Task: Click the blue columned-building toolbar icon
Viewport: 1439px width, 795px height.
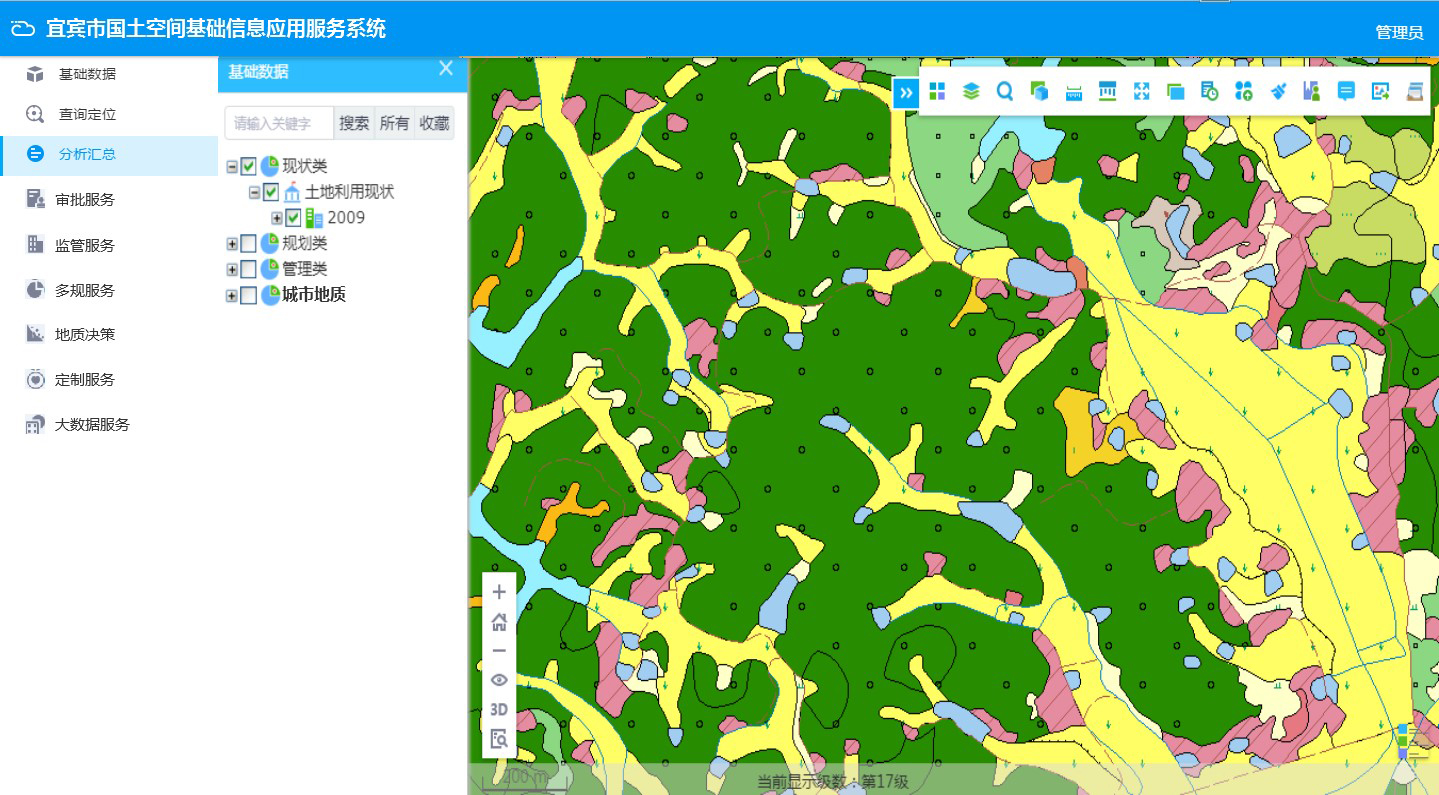Action: point(1108,92)
